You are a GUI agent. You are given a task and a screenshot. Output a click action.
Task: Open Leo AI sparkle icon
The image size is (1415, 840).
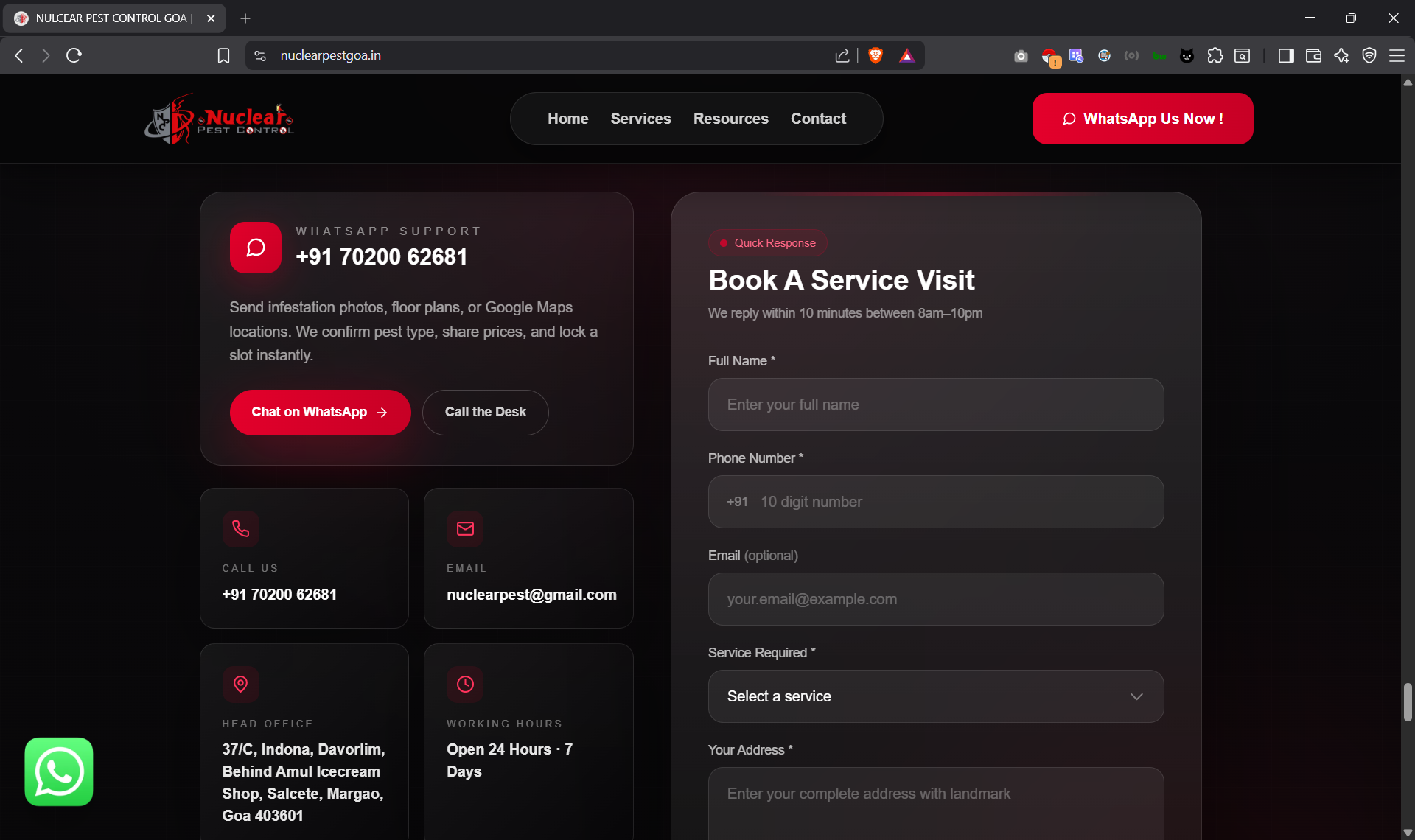1341,55
